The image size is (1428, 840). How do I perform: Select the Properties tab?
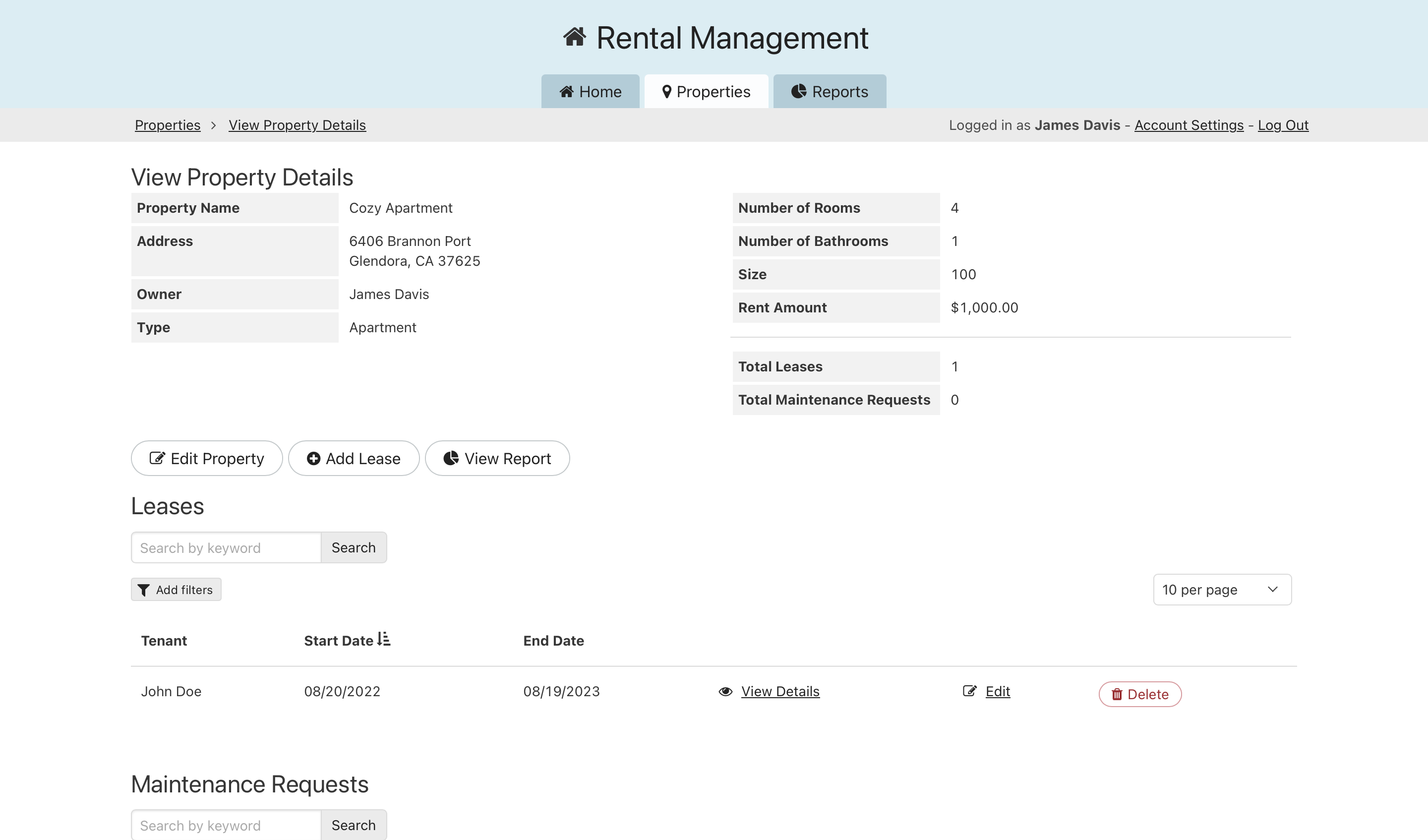pyautogui.click(x=706, y=91)
